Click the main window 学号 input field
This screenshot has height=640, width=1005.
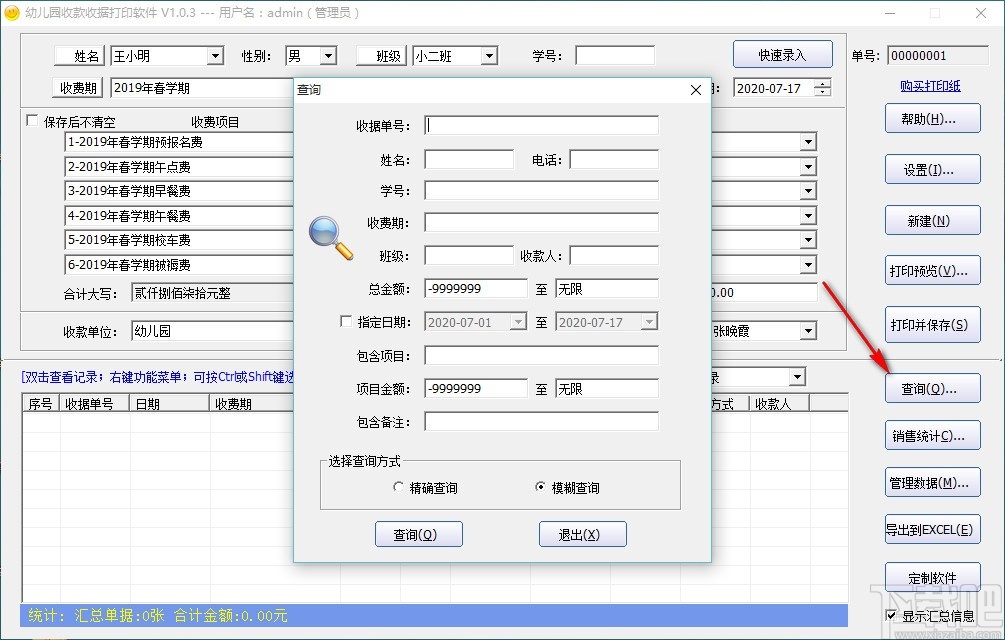[x=615, y=56]
